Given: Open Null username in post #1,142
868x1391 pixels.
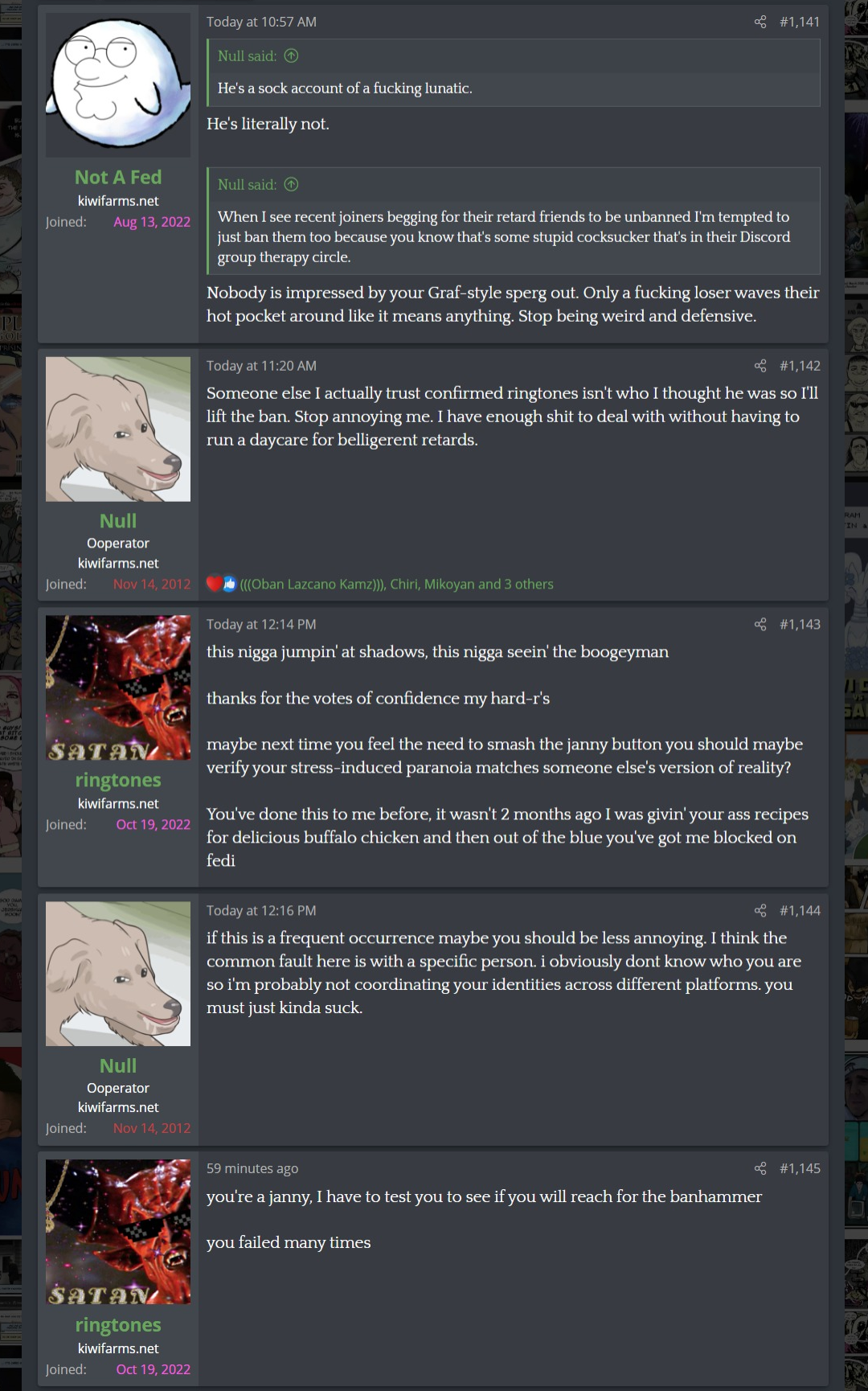Looking at the screenshot, I should pos(118,521).
